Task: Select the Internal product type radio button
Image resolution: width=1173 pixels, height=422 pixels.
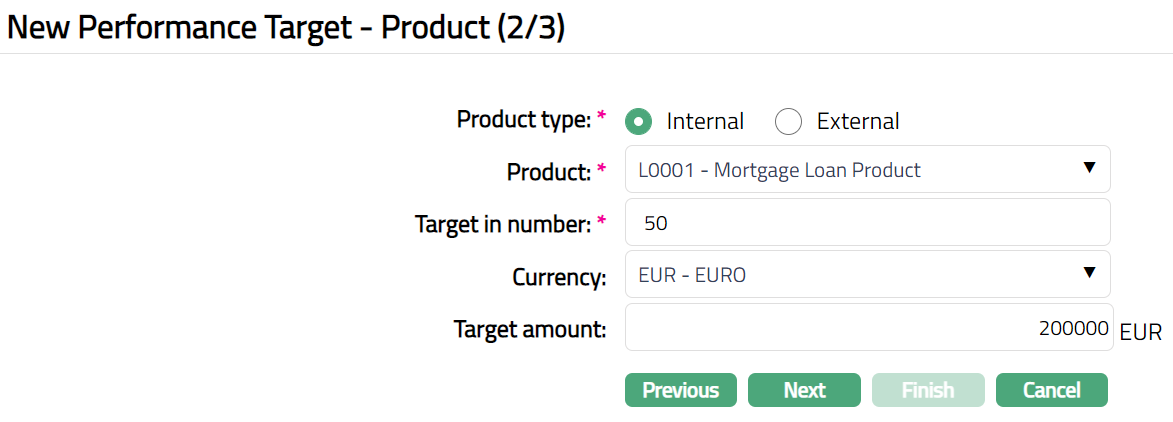Action: pyautogui.click(x=639, y=121)
